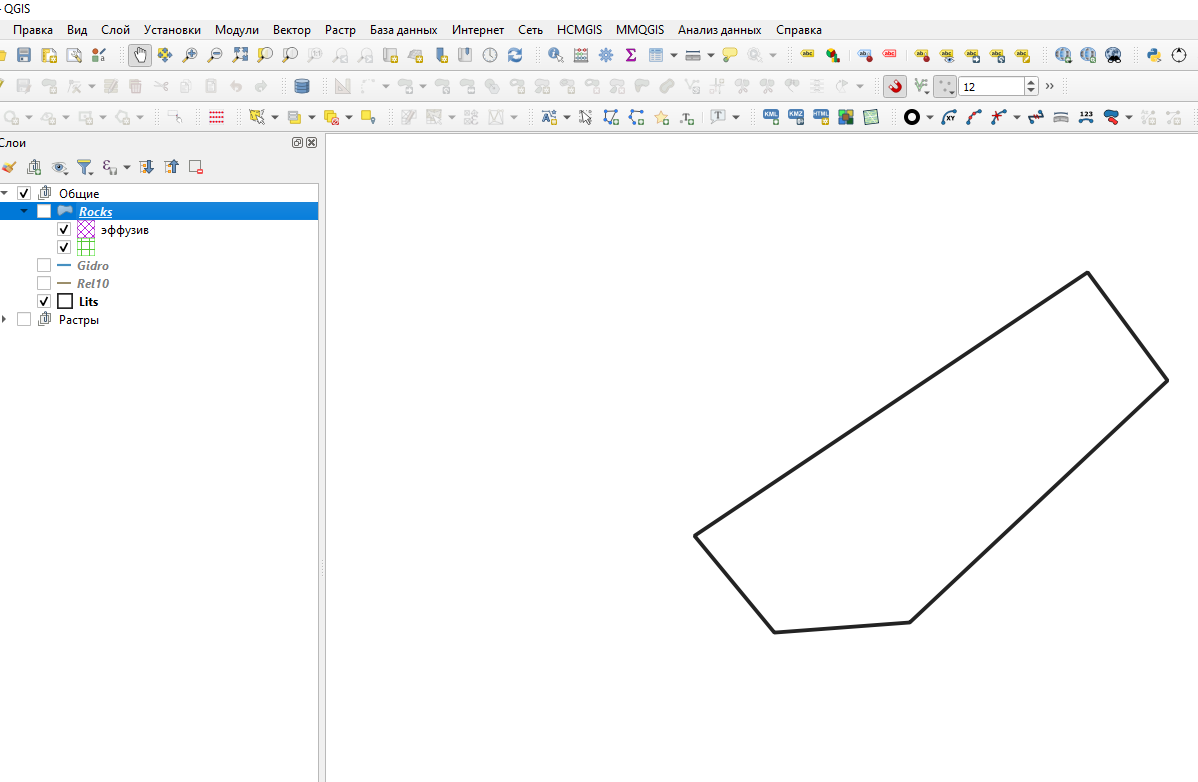Collapse the Rocks layer legend
This screenshot has width=1198, height=782.
pos(24,212)
